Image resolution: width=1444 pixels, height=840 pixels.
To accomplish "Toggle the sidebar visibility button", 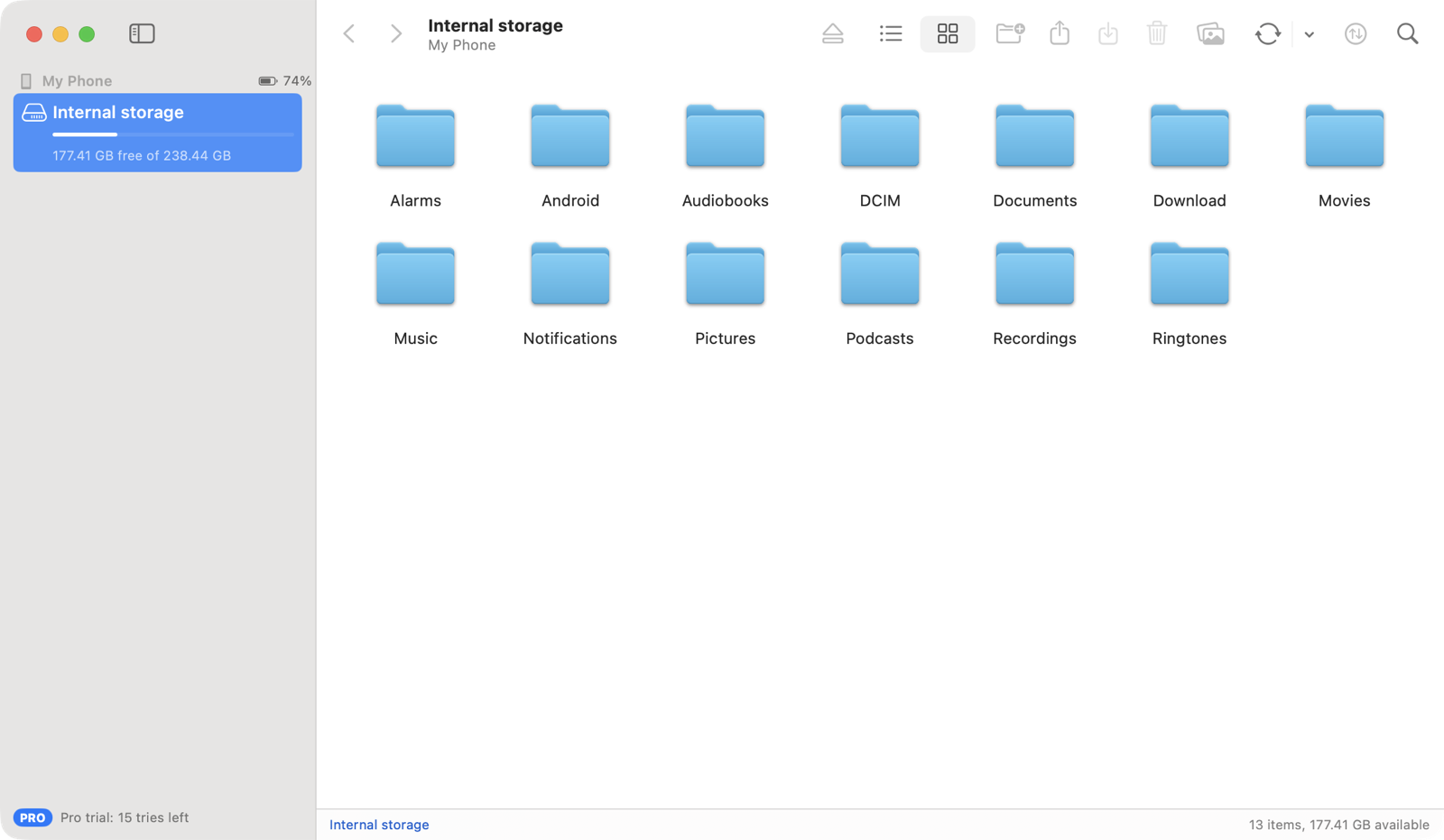I will [x=142, y=33].
